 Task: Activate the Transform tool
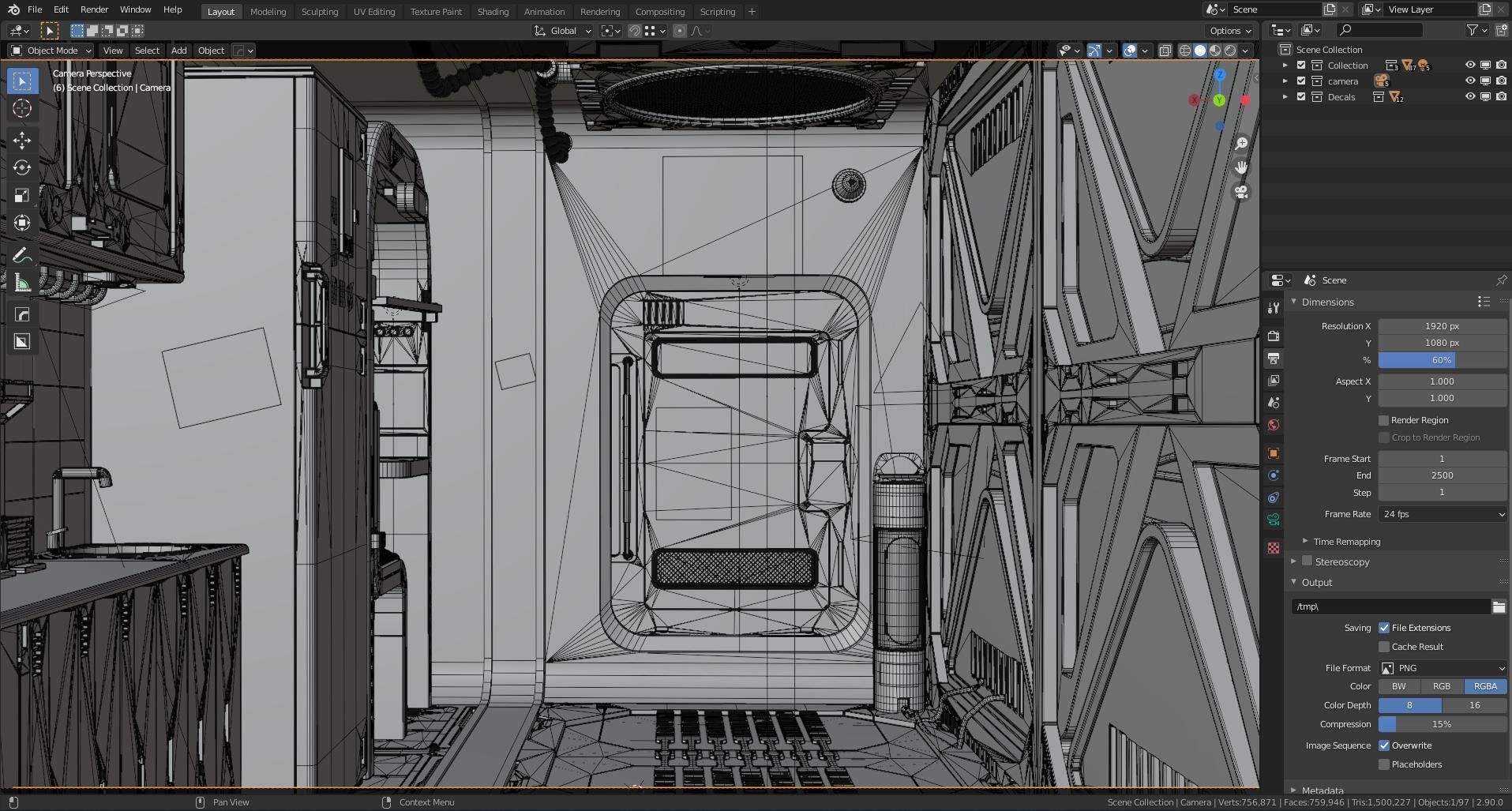[x=22, y=223]
